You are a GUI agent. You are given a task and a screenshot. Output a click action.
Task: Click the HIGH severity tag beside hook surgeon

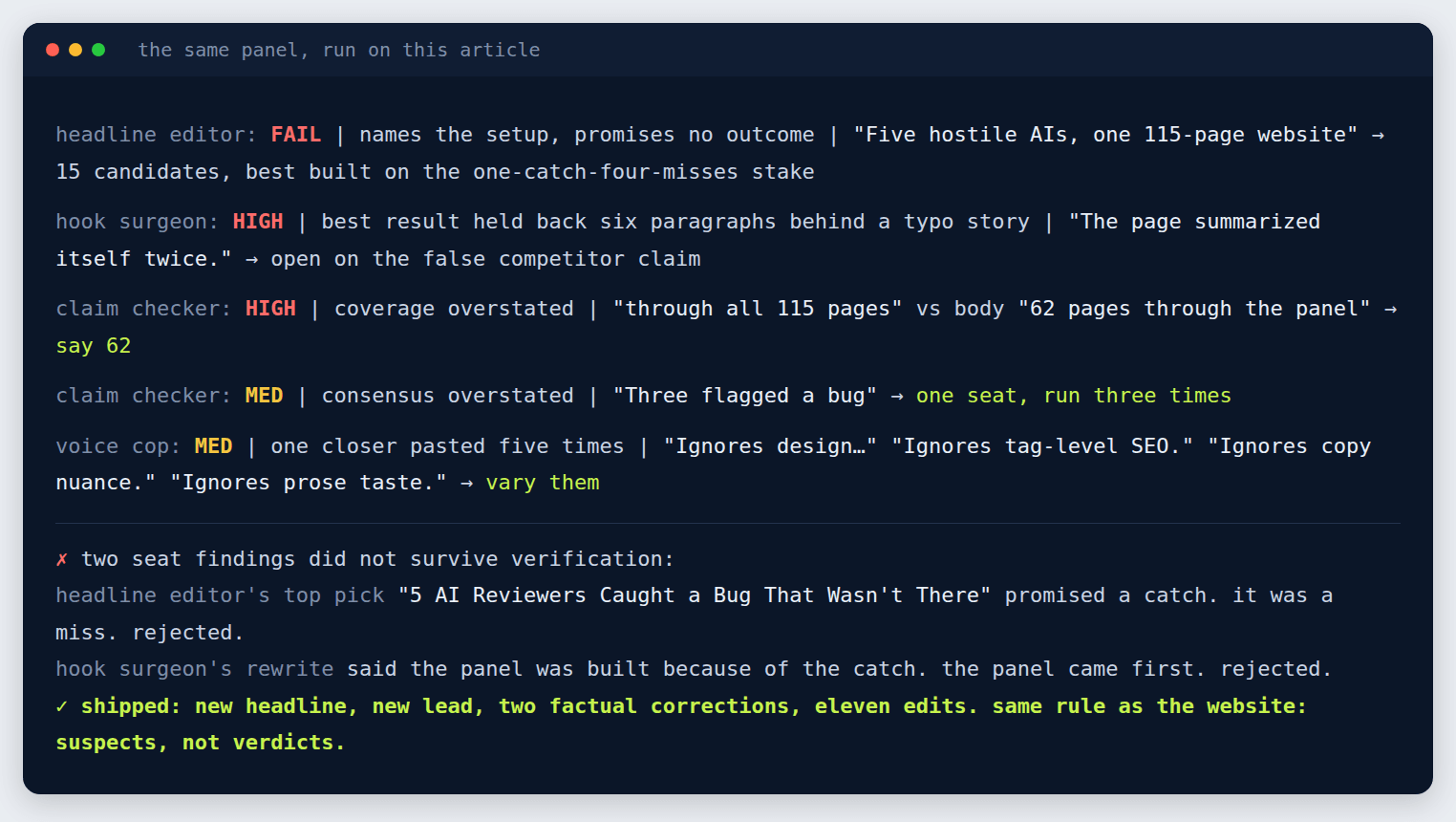tap(258, 222)
